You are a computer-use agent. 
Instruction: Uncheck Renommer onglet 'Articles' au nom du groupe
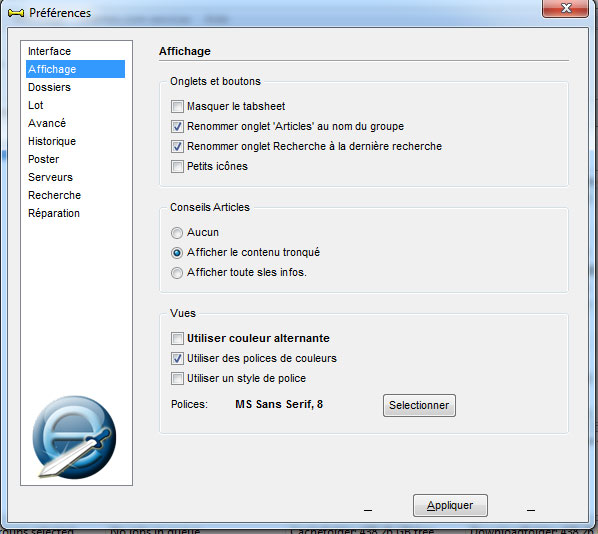(177, 126)
